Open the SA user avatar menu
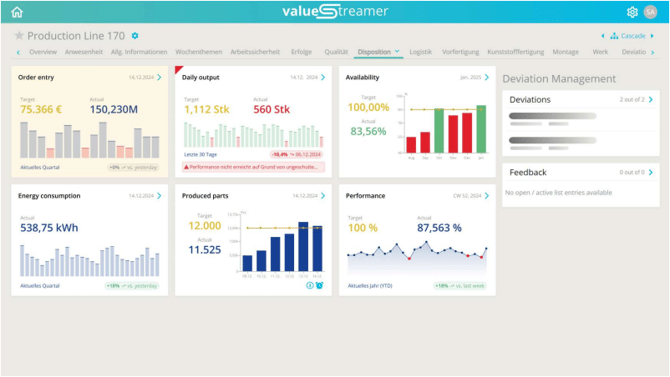670x377 pixels. [x=650, y=12]
